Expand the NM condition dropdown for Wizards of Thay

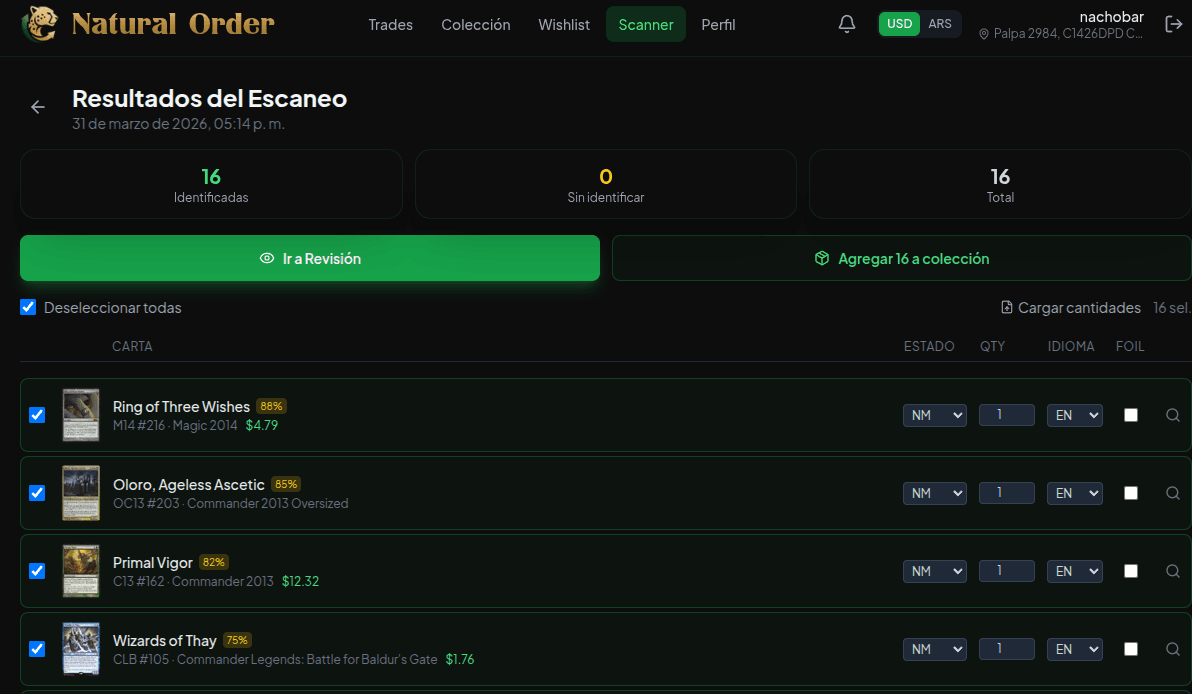click(934, 649)
